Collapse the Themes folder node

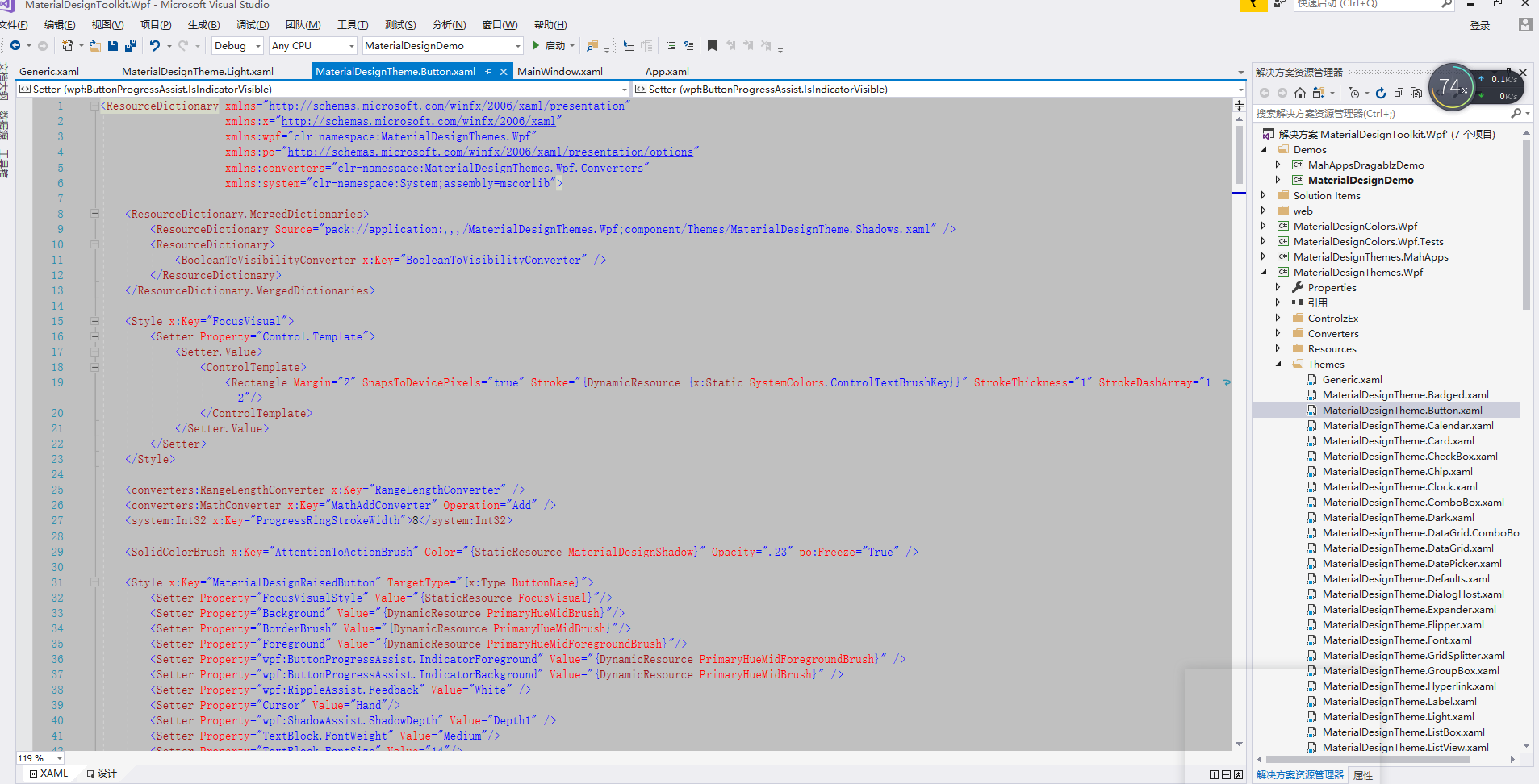pyautogui.click(x=1278, y=364)
